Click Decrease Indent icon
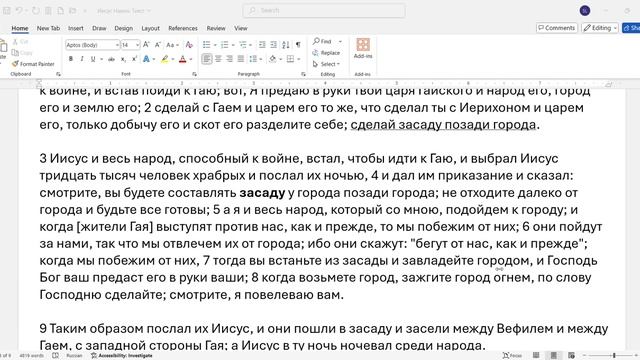This screenshot has width=640, height=360. coord(262,44)
